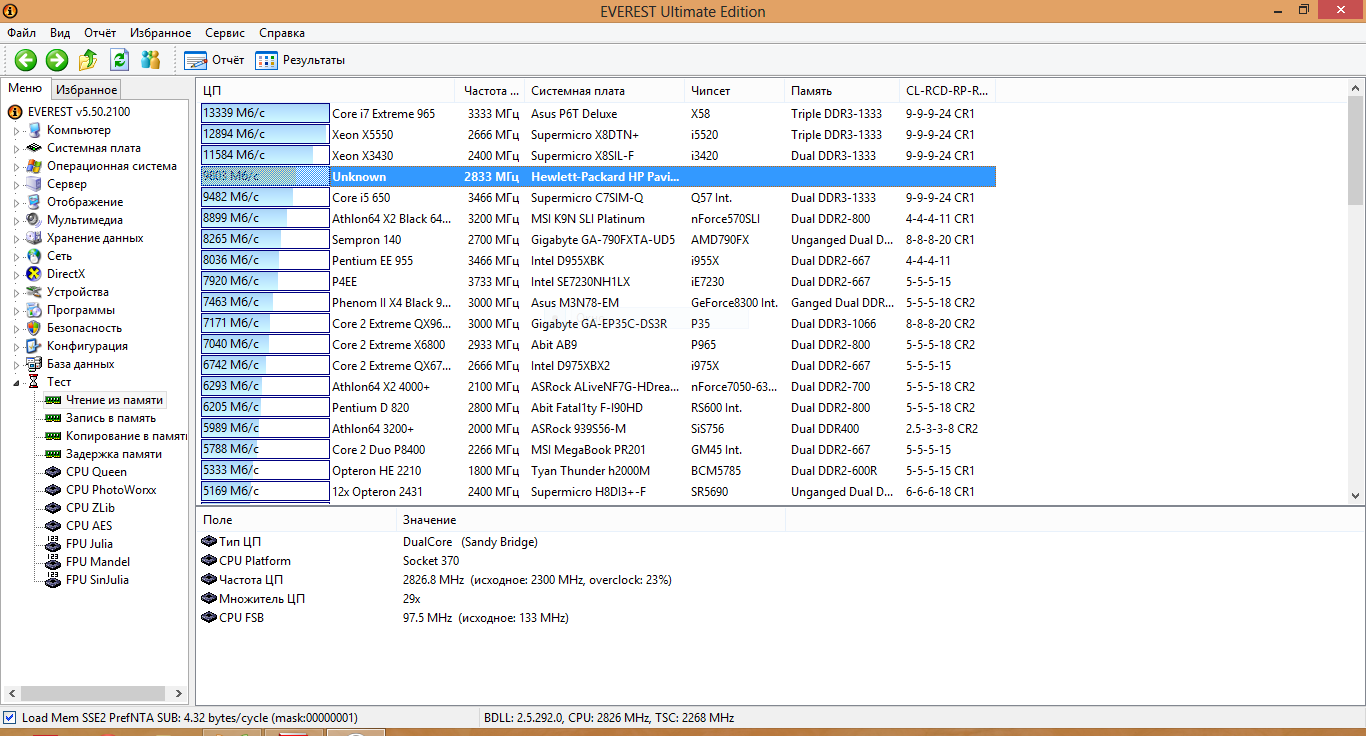Click the sidebar horizontal scrollbar
Screen dimensions: 1366x736
pos(95,693)
